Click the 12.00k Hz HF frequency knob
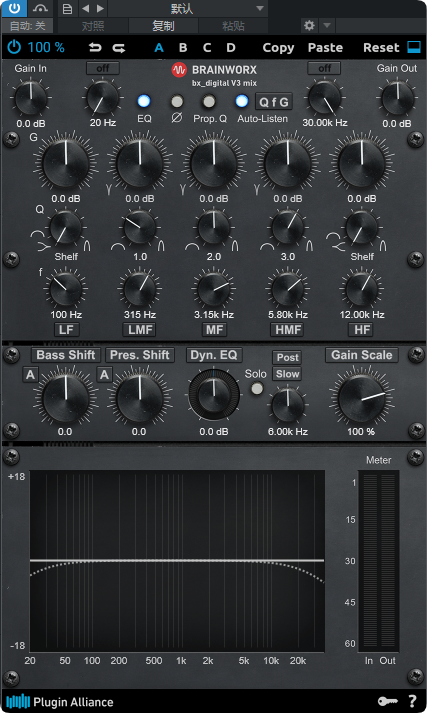 [x=362, y=289]
